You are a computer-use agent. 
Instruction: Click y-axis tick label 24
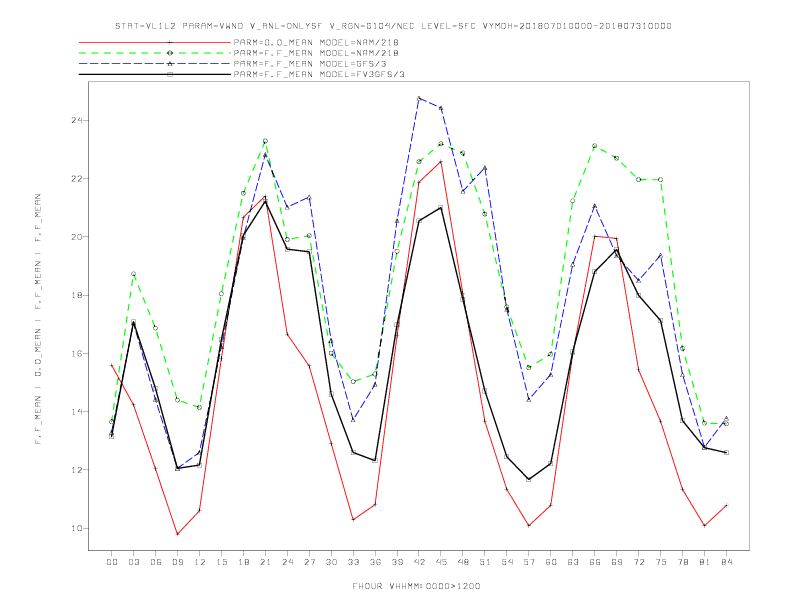tap(76, 120)
